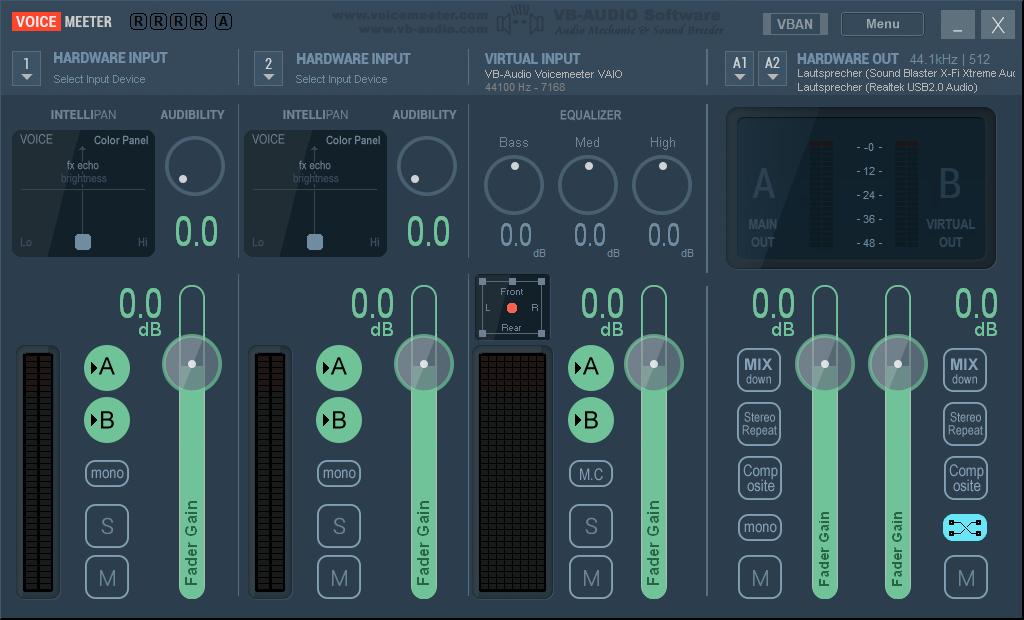Solo Hardware Input 1
The width and height of the screenshot is (1024, 620).
(107, 526)
